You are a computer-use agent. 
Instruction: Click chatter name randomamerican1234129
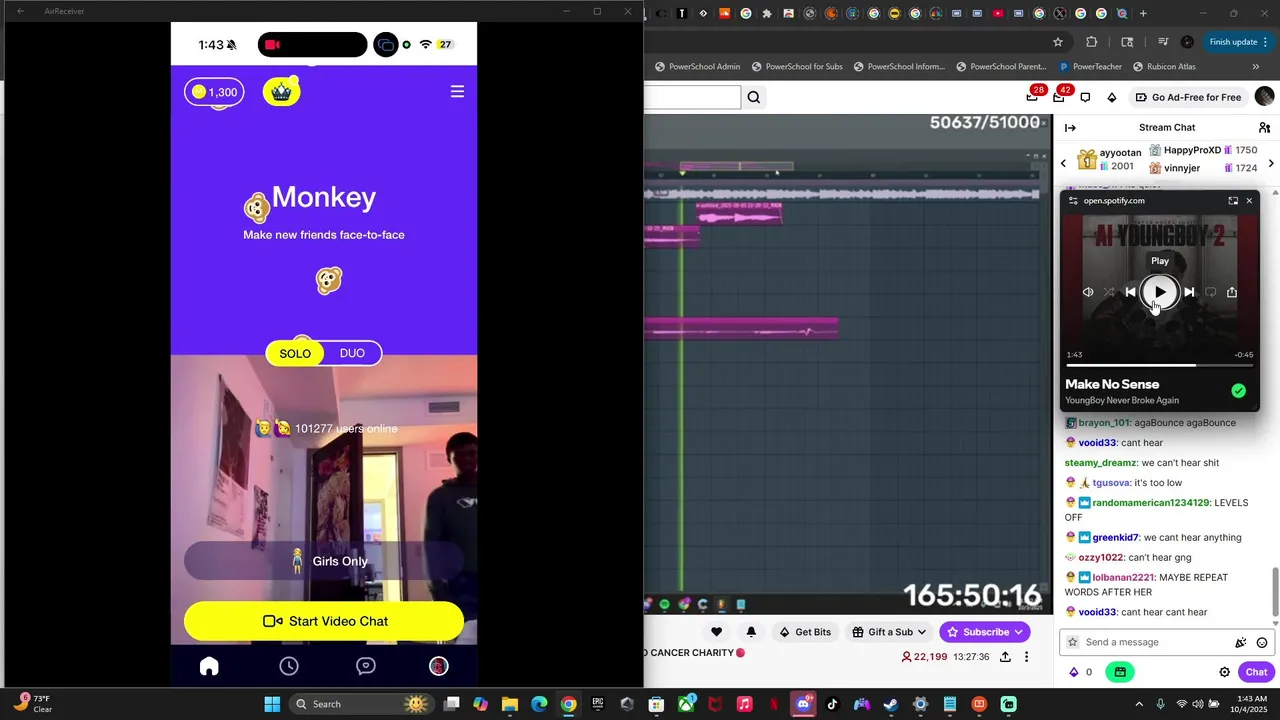click(1151, 502)
